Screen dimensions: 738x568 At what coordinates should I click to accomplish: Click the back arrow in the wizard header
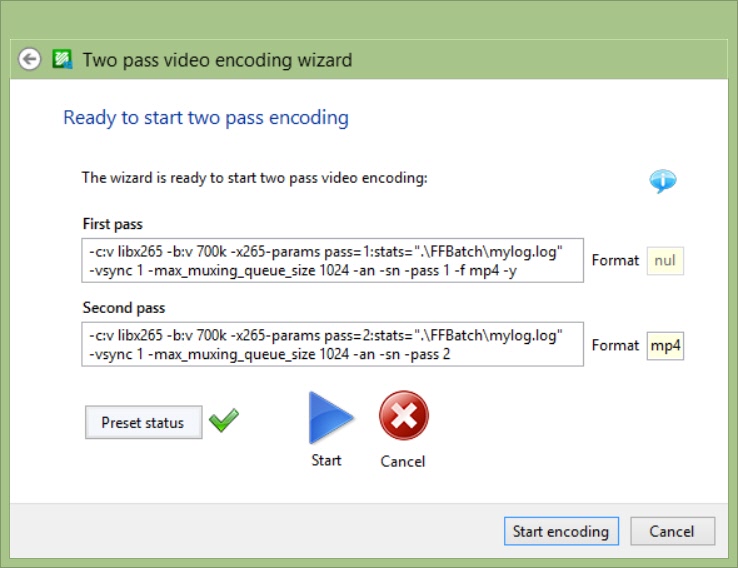(x=30, y=60)
